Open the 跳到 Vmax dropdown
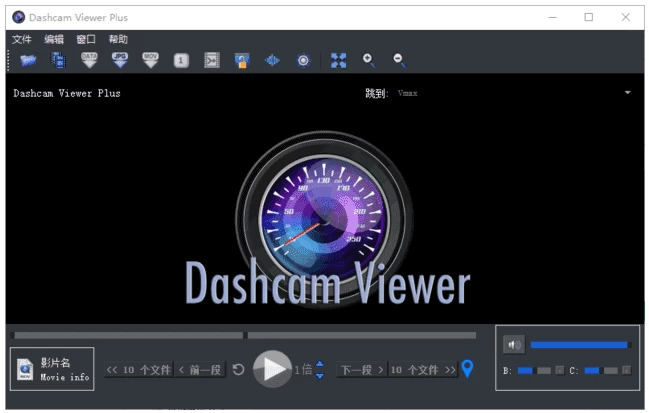Image resolution: width=649 pixels, height=413 pixels. [627, 93]
